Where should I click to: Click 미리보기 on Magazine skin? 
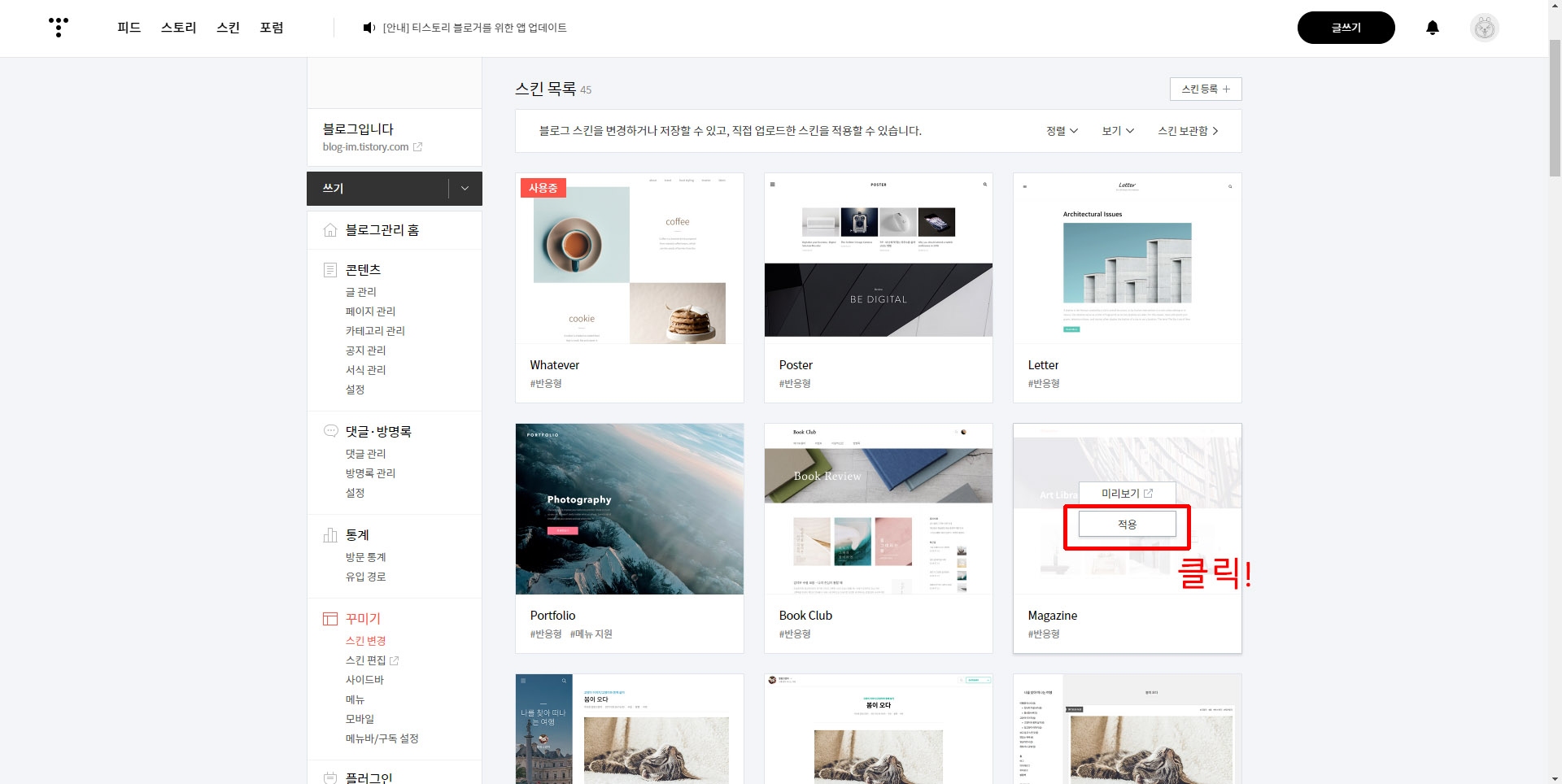tap(1127, 494)
